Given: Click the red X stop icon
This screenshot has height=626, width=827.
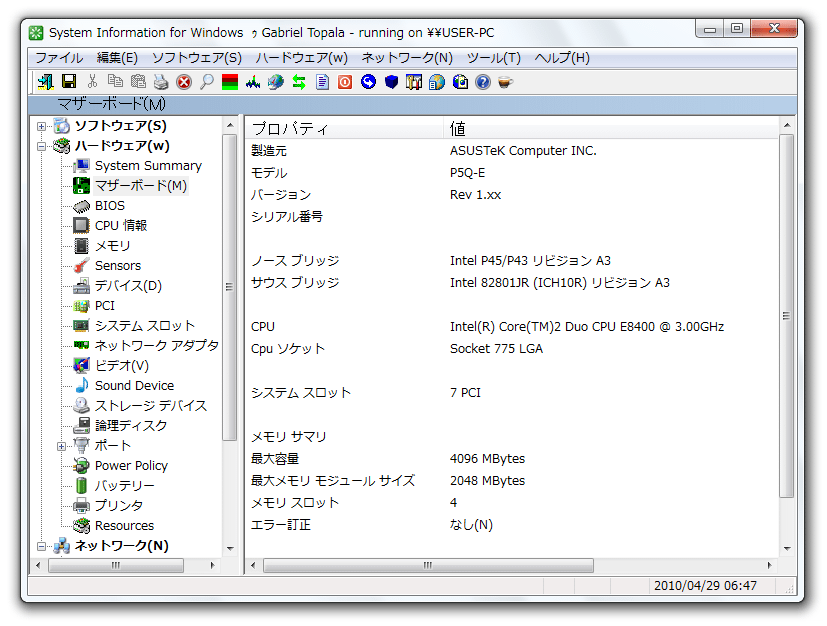Looking at the screenshot, I should click(x=184, y=82).
